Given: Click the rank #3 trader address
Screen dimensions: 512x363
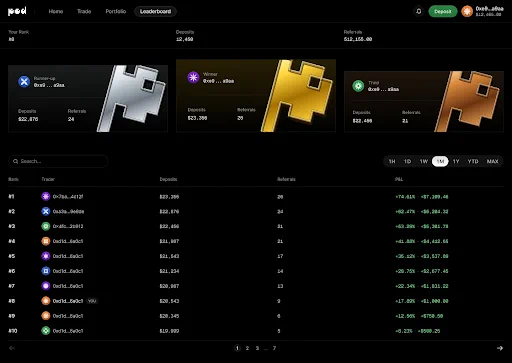Looking at the screenshot, I should 68,226.
